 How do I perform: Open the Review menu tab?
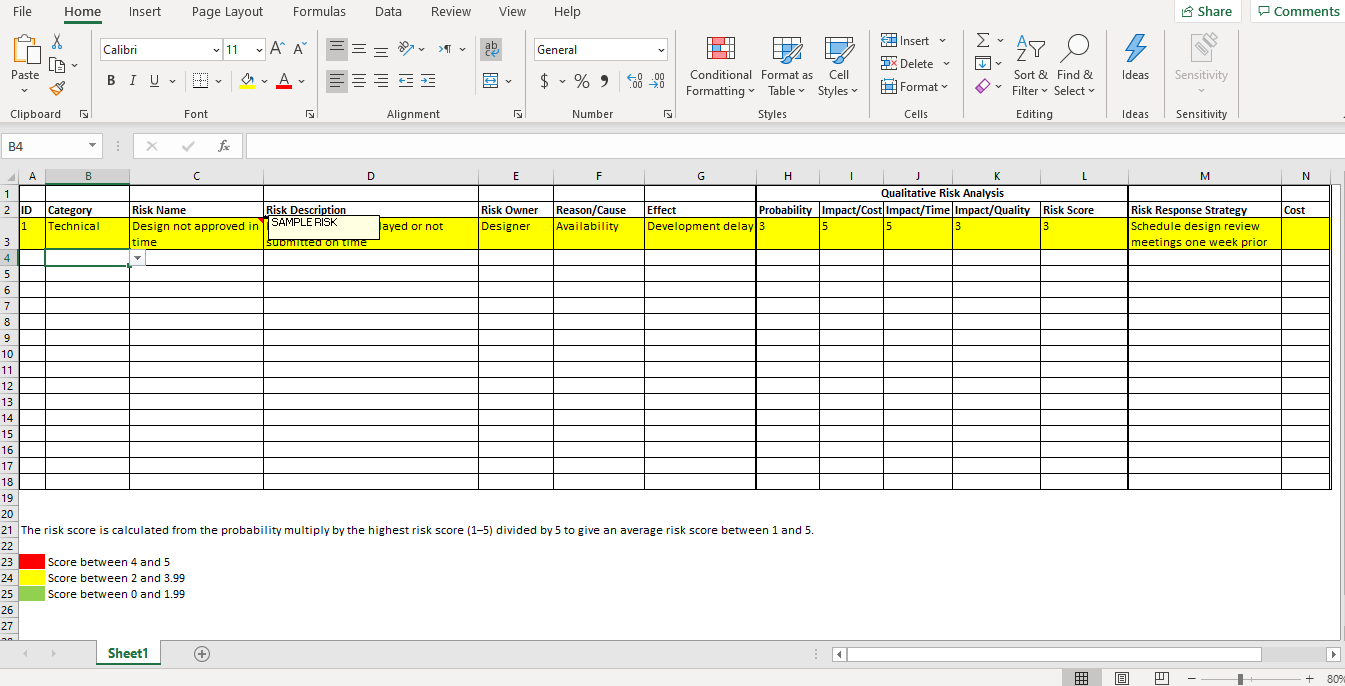tap(450, 12)
